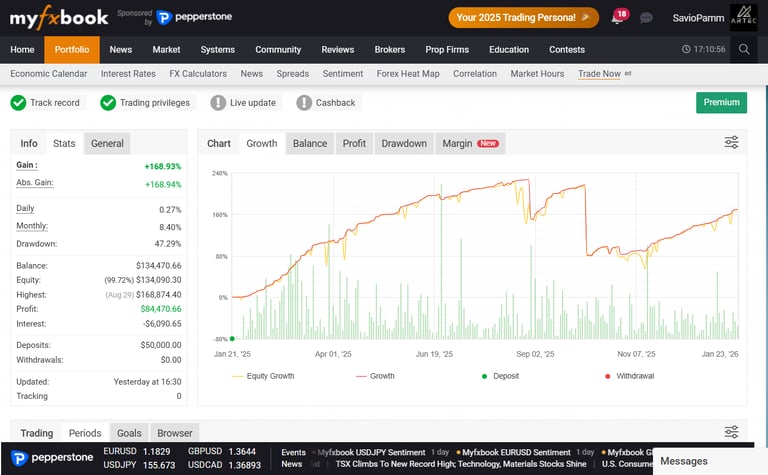Image resolution: width=768 pixels, height=475 pixels.
Task: Go to the Home menu
Action: (x=22, y=49)
